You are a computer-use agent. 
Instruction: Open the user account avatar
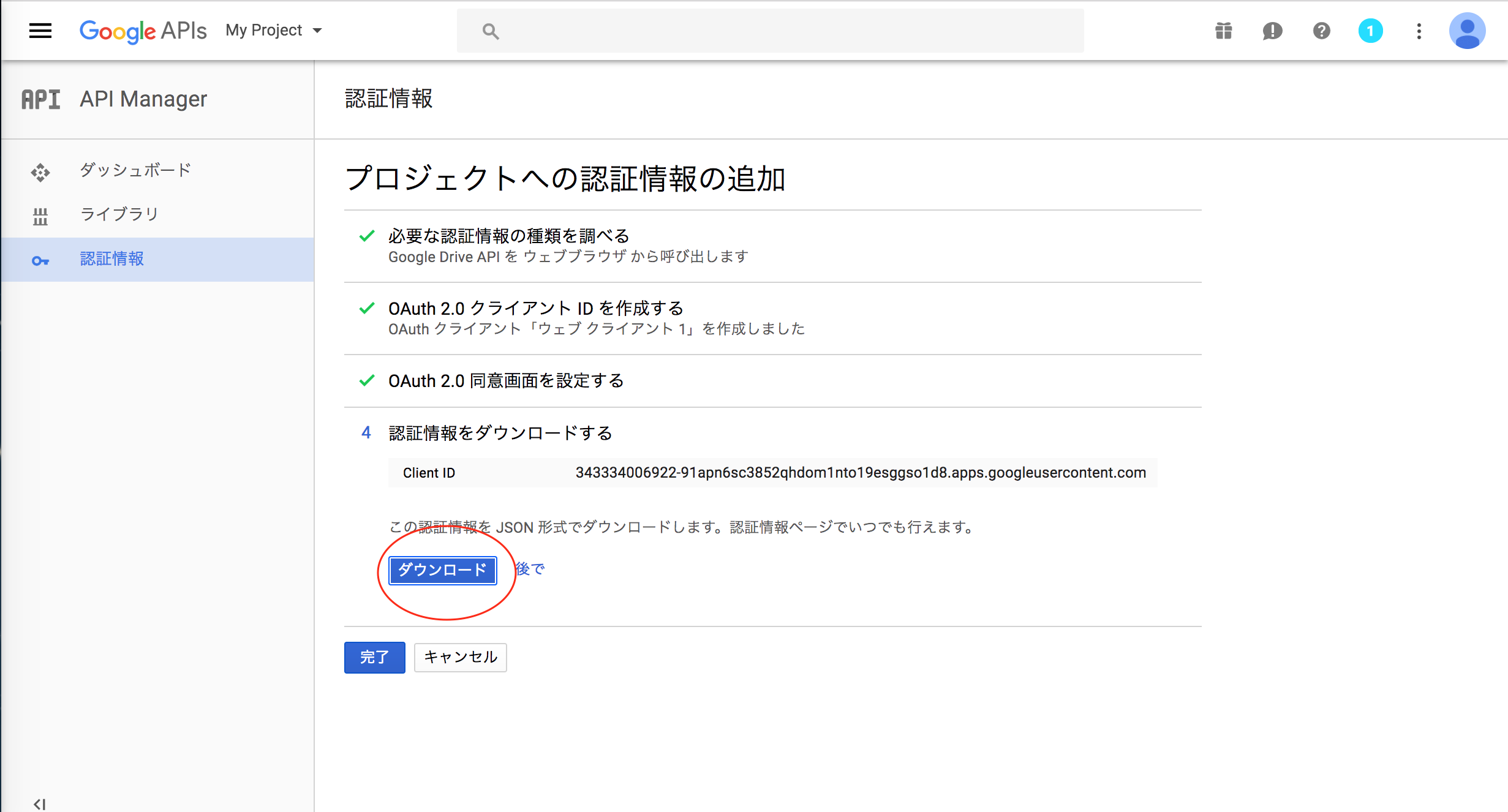click(1467, 31)
